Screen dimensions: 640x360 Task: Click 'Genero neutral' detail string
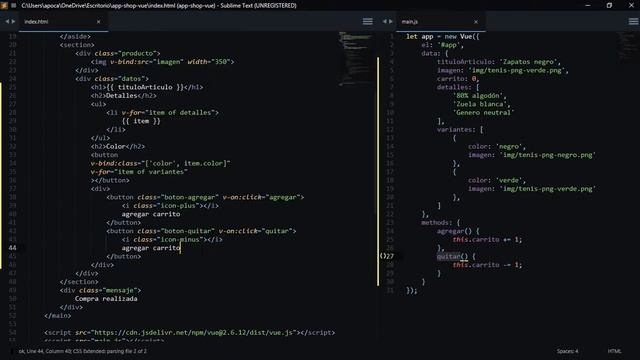[x=483, y=113]
